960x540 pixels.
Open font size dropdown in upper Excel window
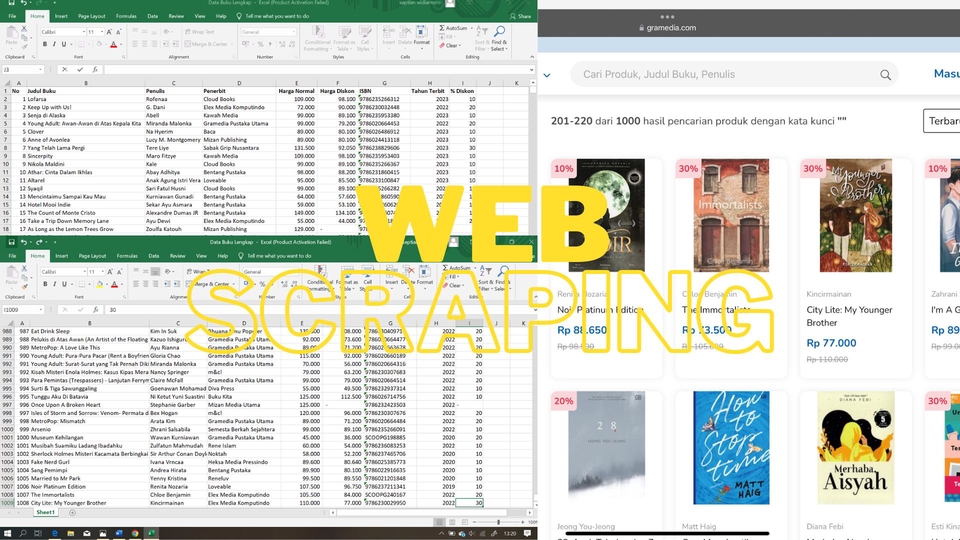pos(101,32)
